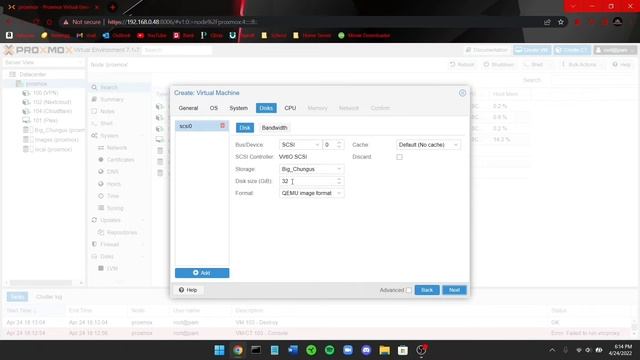Open the taskbar clock and date

tap(620, 350)
